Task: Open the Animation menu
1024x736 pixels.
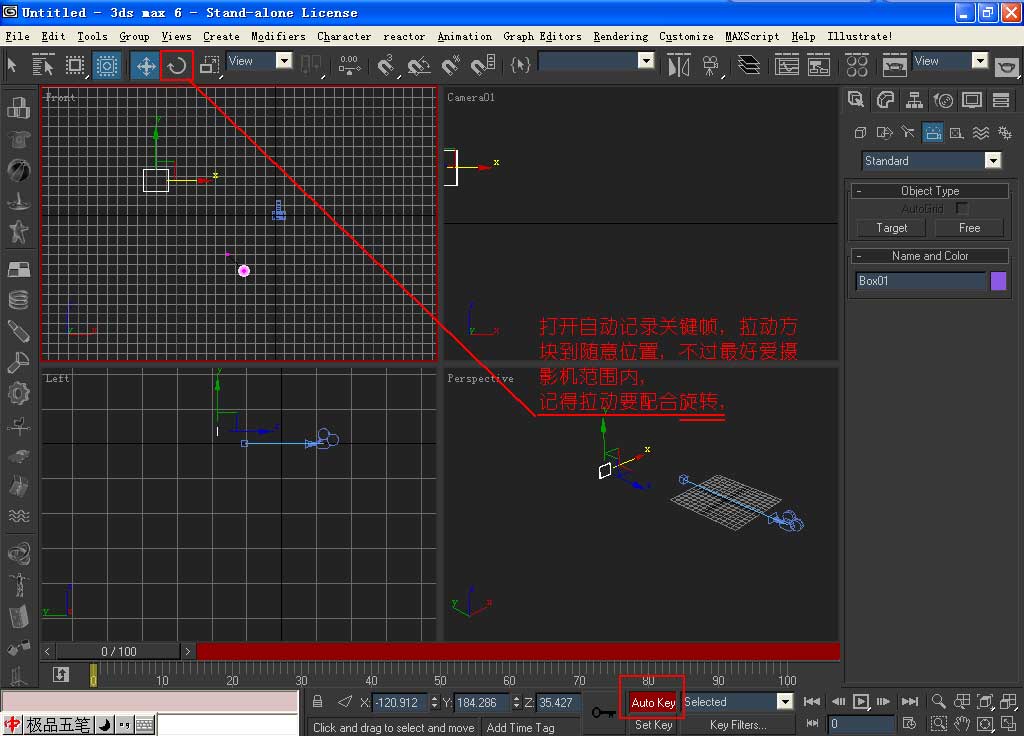Action: tap(464, 37)
